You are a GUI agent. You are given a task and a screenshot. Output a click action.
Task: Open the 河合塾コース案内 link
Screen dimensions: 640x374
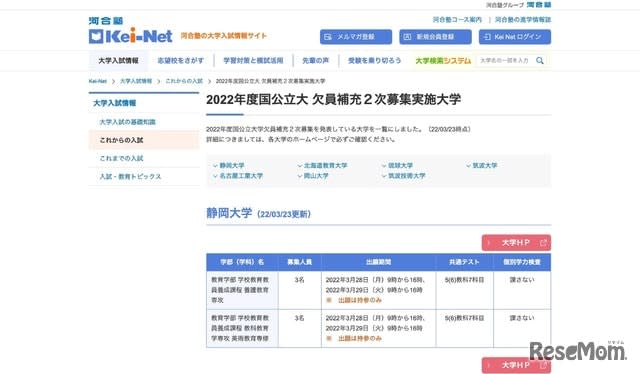click(x=457, y=20)
